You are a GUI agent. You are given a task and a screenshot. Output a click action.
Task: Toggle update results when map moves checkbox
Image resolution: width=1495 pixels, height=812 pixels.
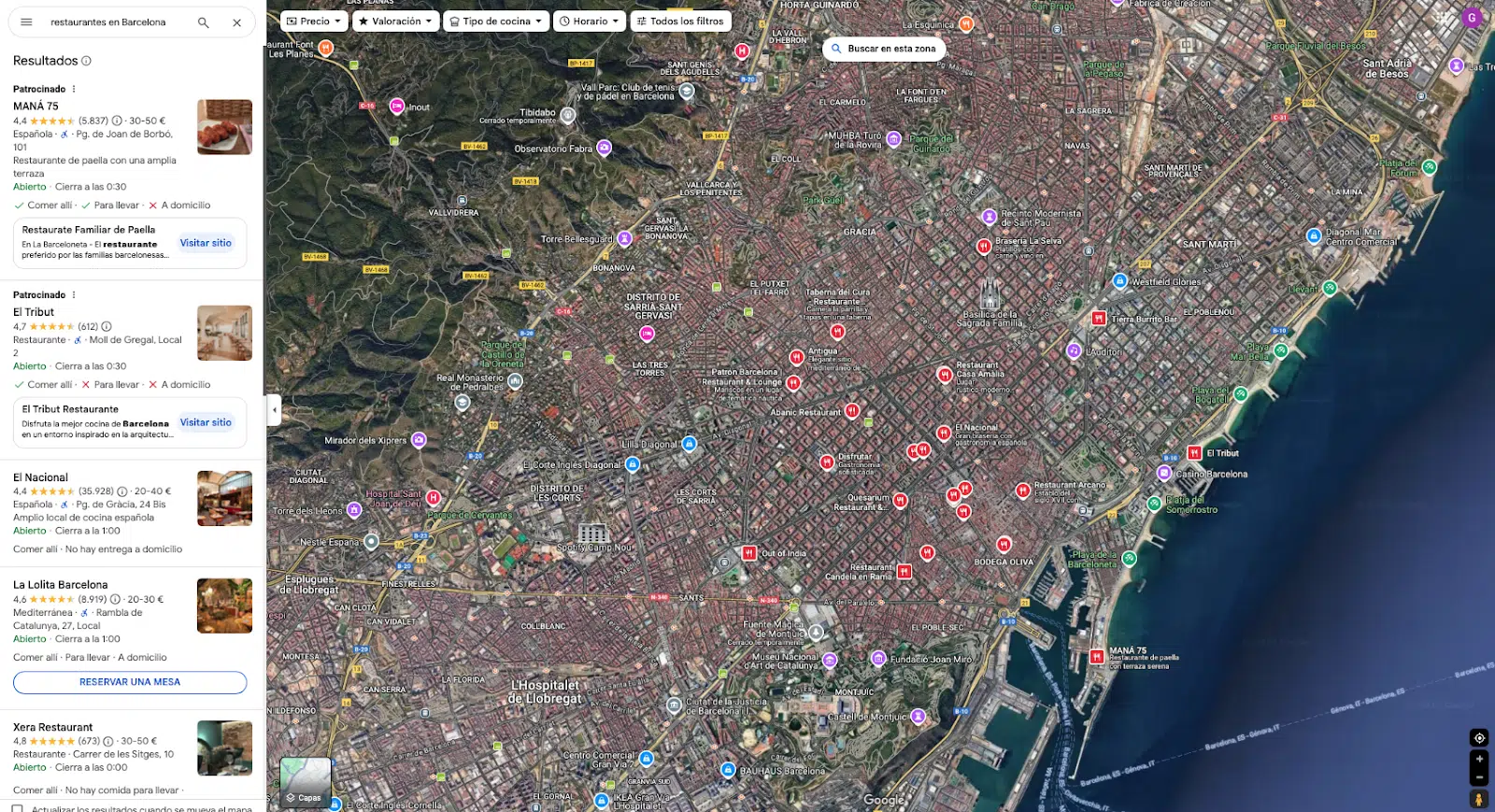18,808
